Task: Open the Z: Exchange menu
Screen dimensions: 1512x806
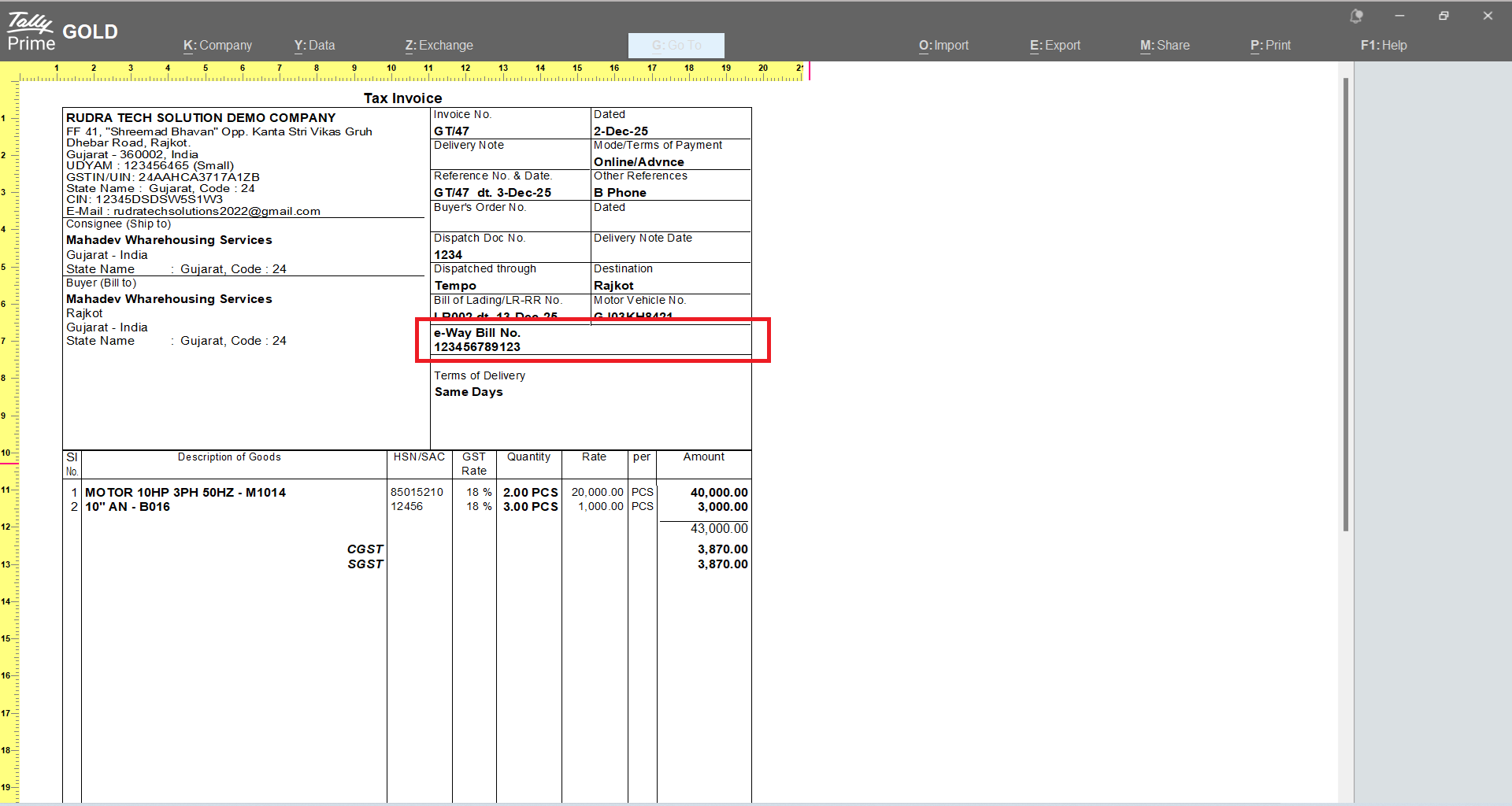Action: click(x=439, y=46)
